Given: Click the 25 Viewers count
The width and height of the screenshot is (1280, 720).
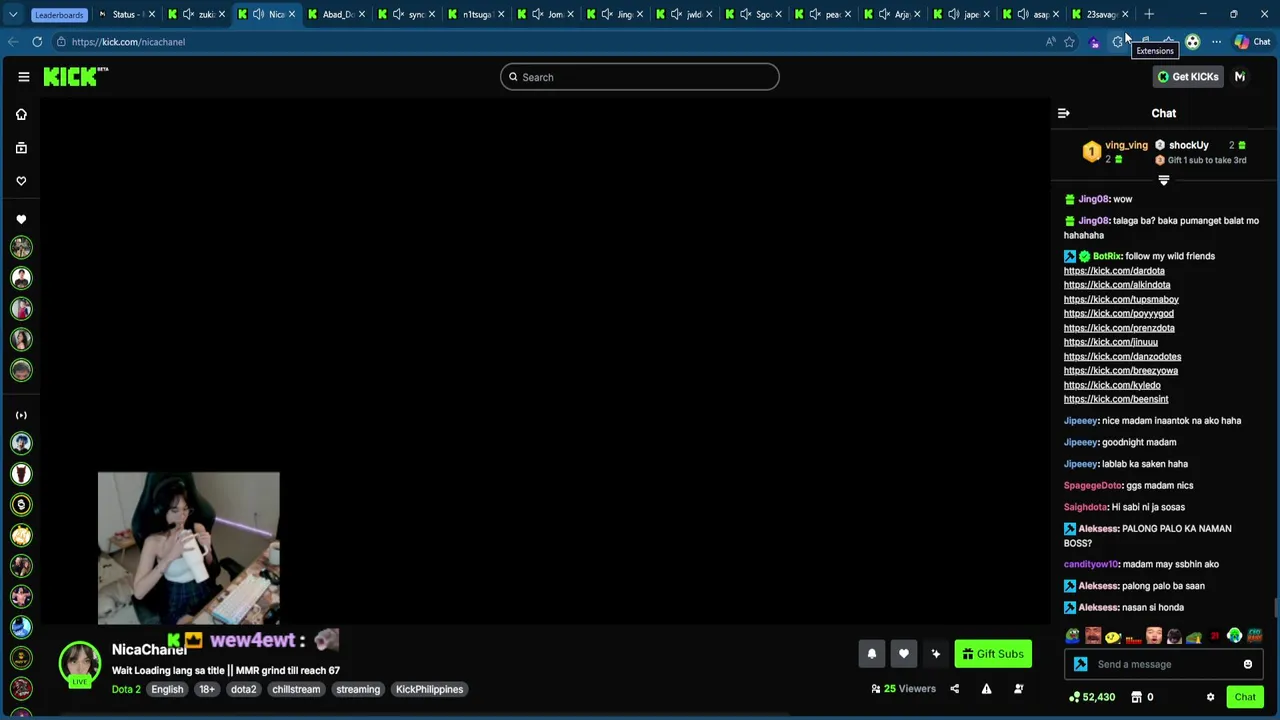Looking at the screenshot, I should tap(904, 689).
